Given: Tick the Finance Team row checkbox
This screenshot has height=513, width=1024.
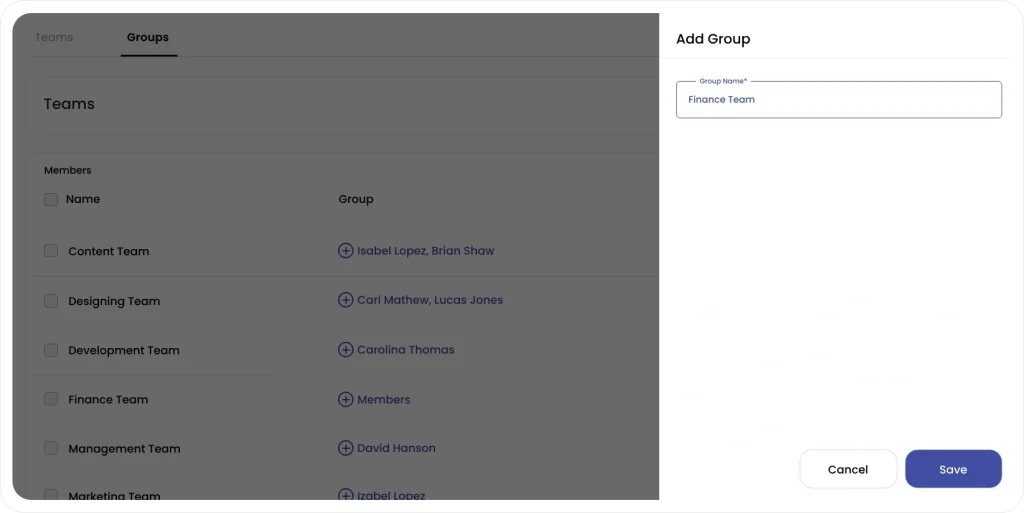Looking at the screenshot, I should pyautogui.click(x=51, y=399).
